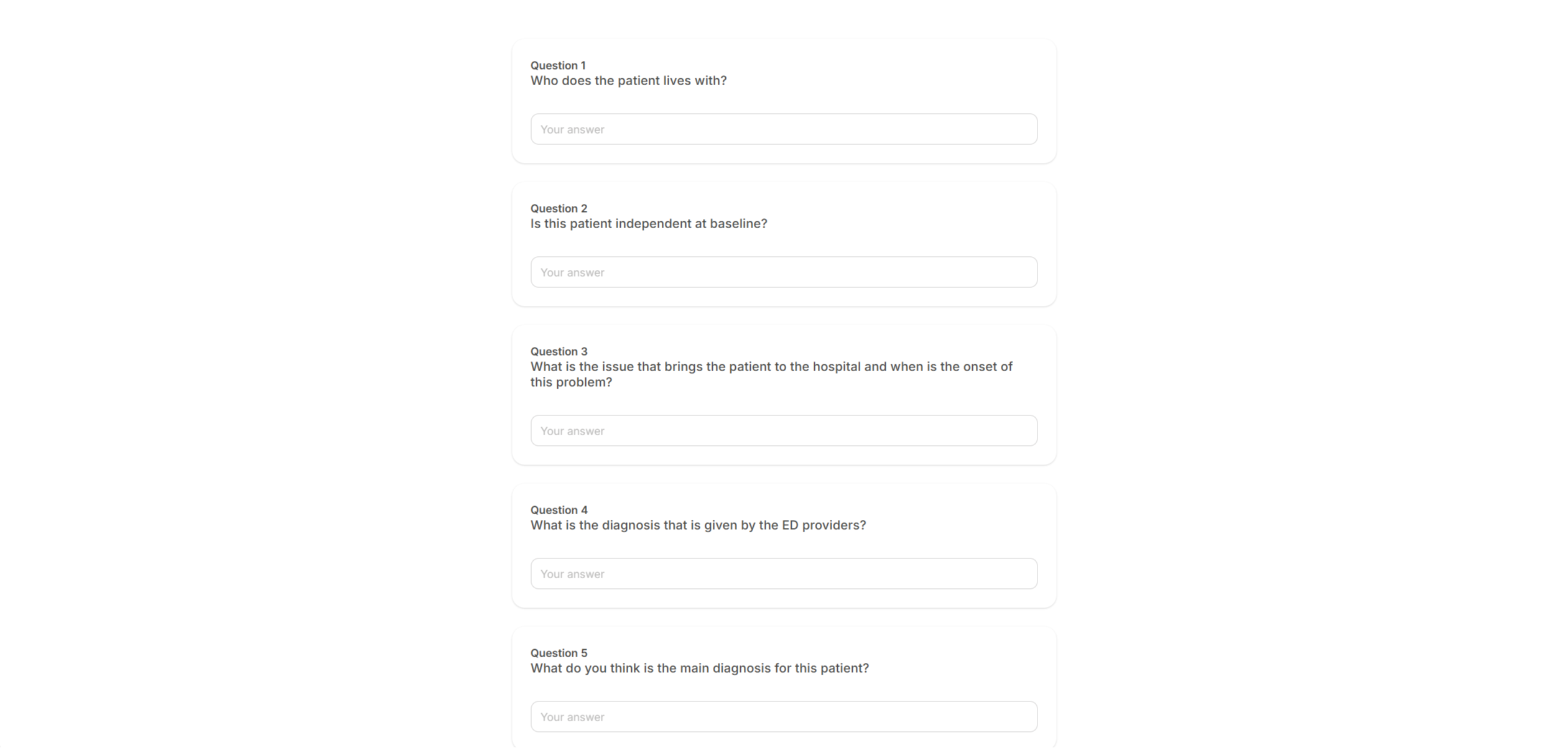Click the Question 5 answer input box
The image size is (1568, 748).
tap(784, 717)
